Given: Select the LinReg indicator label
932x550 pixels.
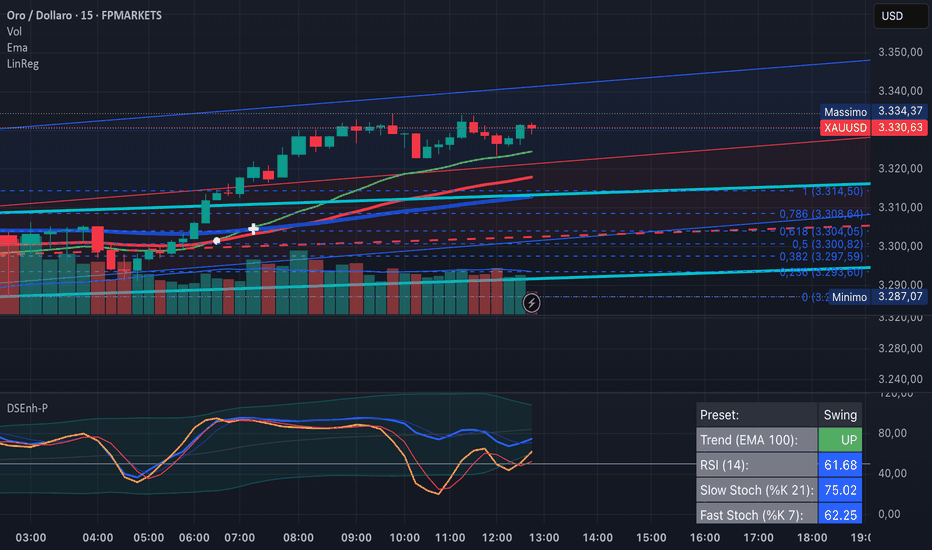Looking at the screenshot, I should [x=23, y=64].
